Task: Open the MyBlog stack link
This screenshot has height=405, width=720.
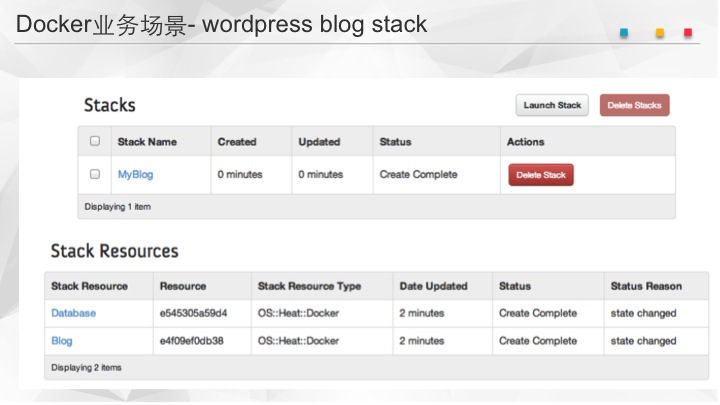Action: (135, 174)
